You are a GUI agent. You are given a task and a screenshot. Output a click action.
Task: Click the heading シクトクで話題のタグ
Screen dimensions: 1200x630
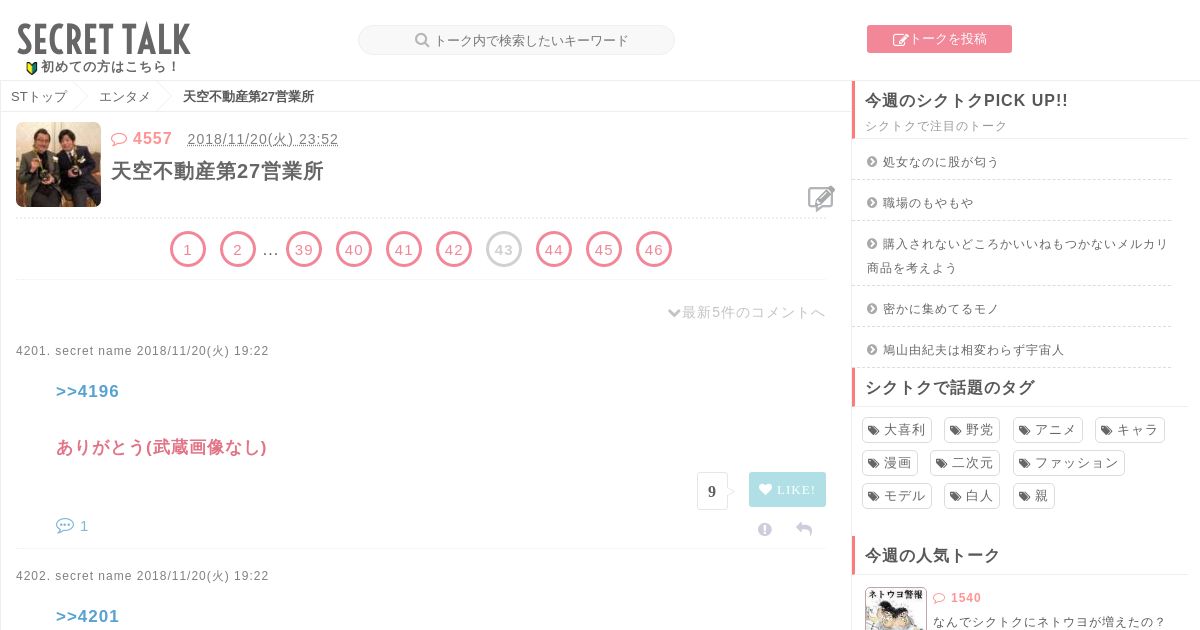(950, 388)
